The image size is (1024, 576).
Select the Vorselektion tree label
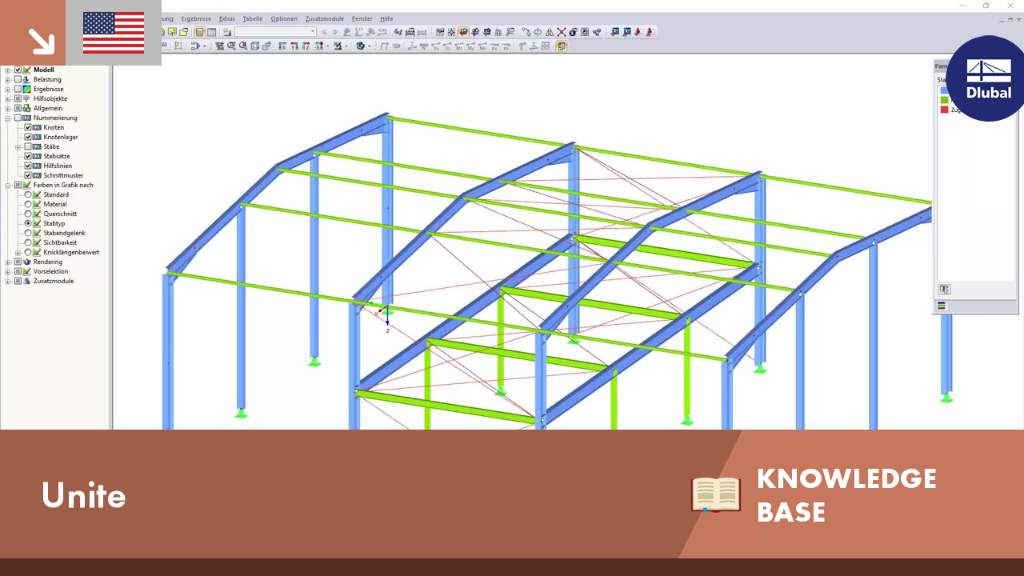click(x=51, y=272)
